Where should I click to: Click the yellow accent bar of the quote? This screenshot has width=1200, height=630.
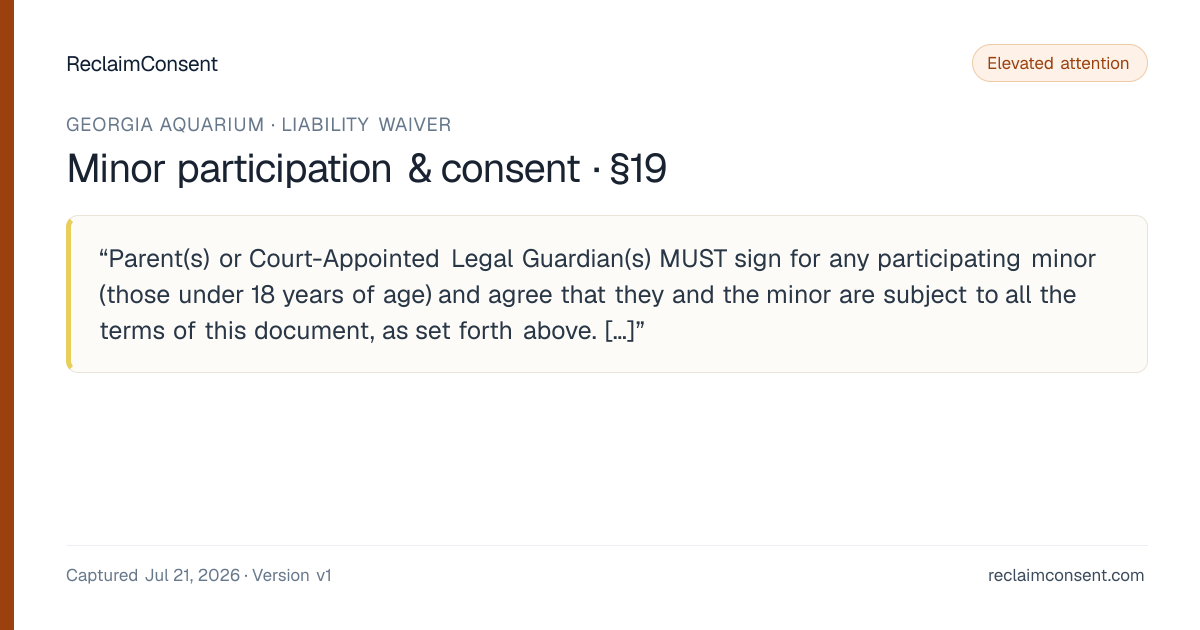(x=69, y=294)
